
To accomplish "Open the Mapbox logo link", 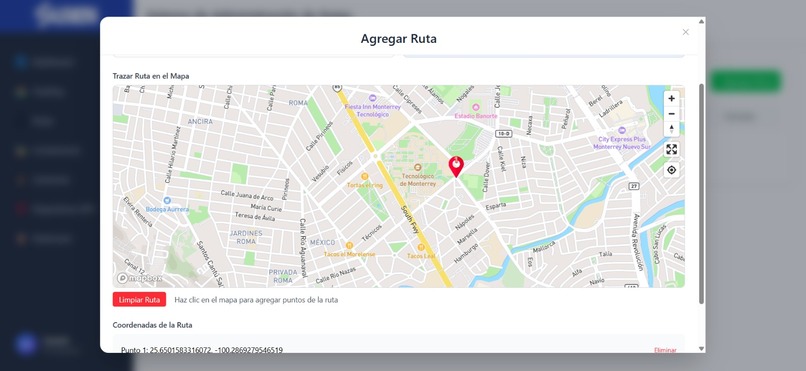I will click(139, 278).
